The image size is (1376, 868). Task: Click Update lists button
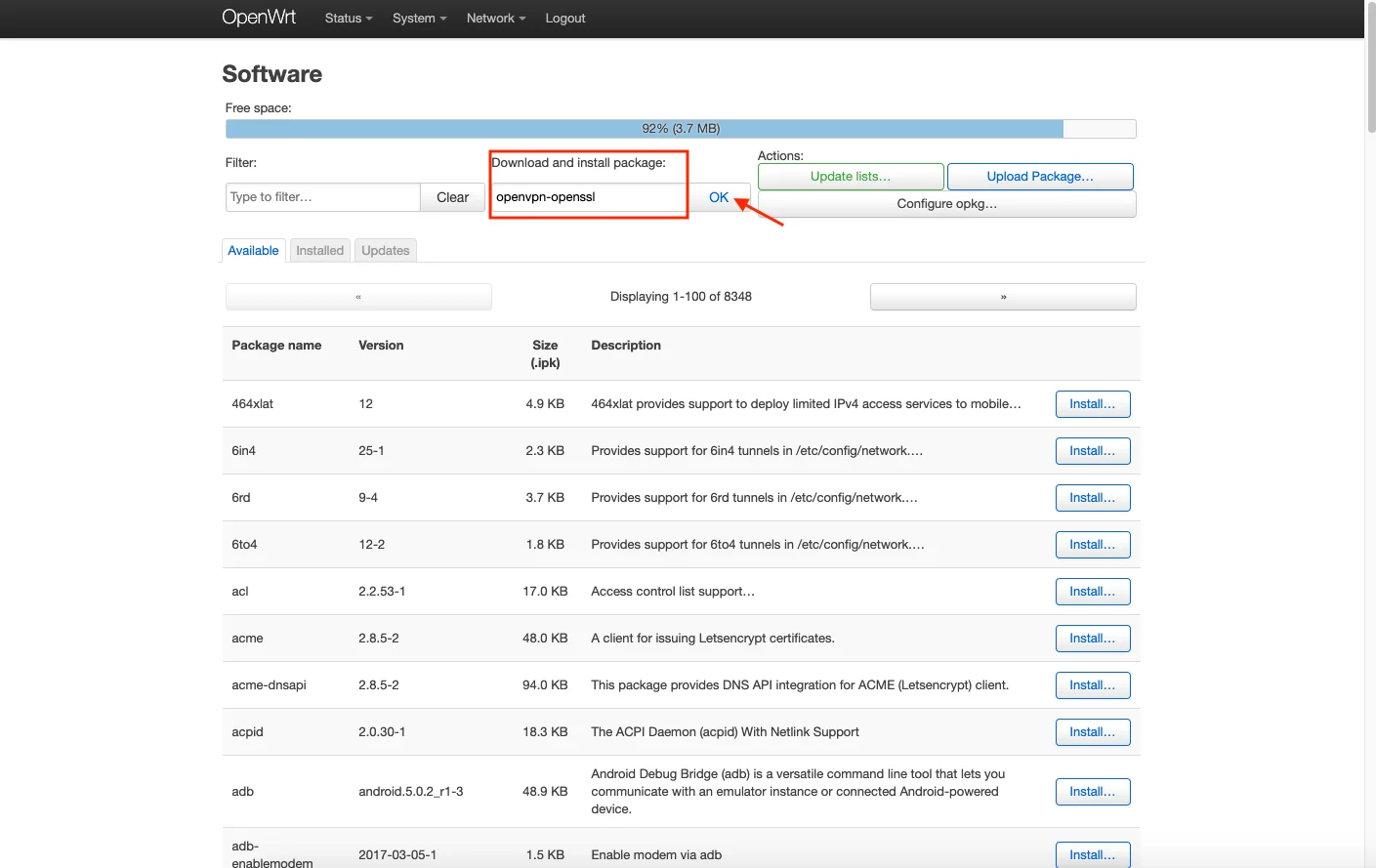point(850,177)
